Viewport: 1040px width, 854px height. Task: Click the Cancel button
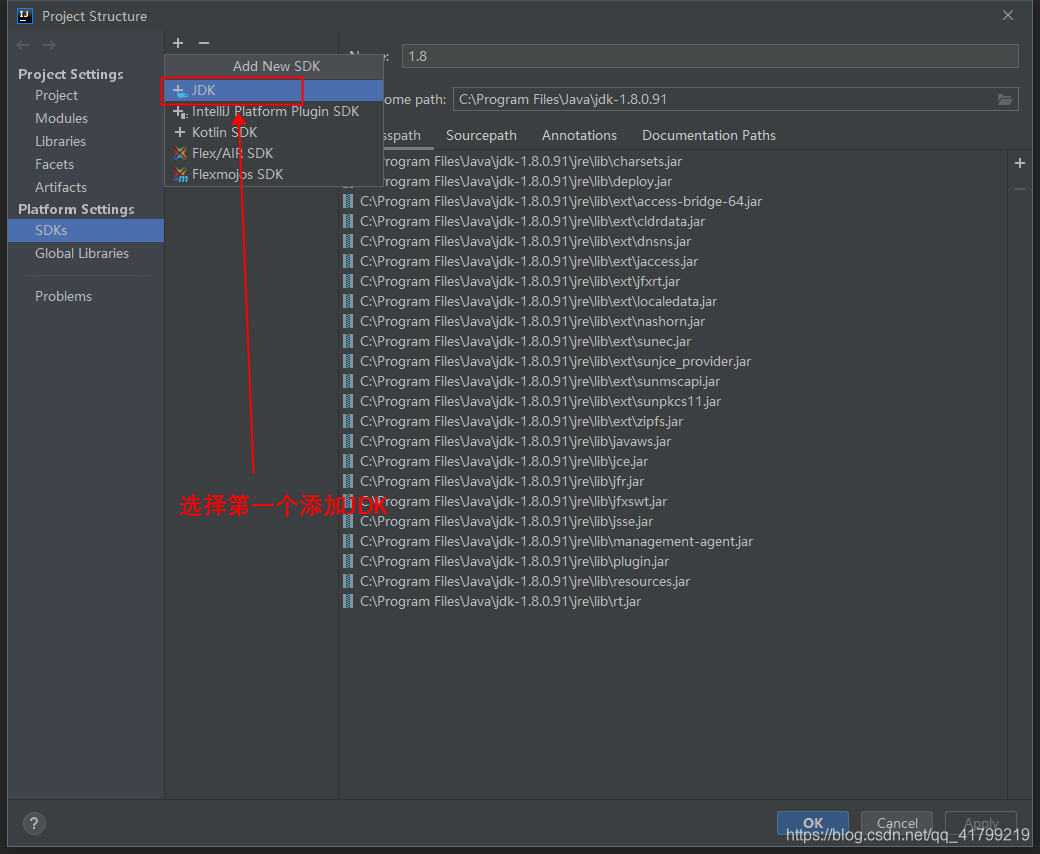[897, 823]
